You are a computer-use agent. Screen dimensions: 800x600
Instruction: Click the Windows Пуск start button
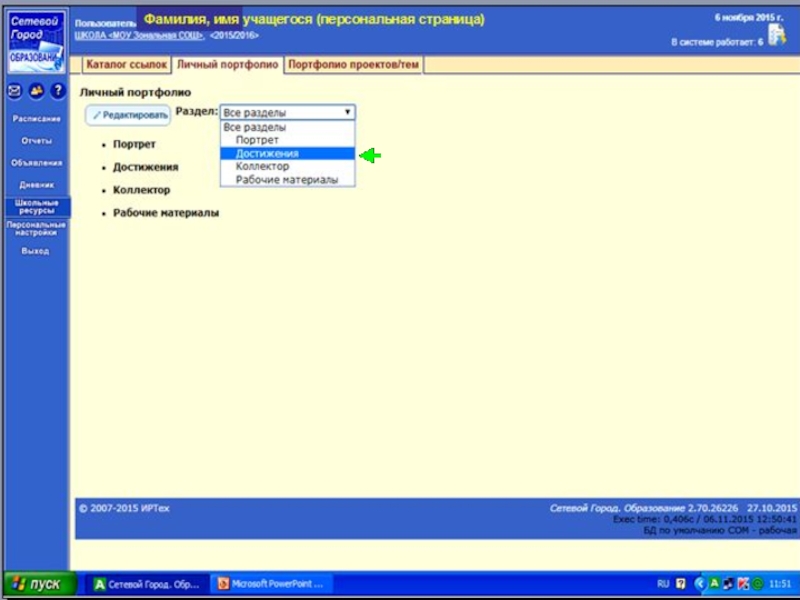coord(38,584)
